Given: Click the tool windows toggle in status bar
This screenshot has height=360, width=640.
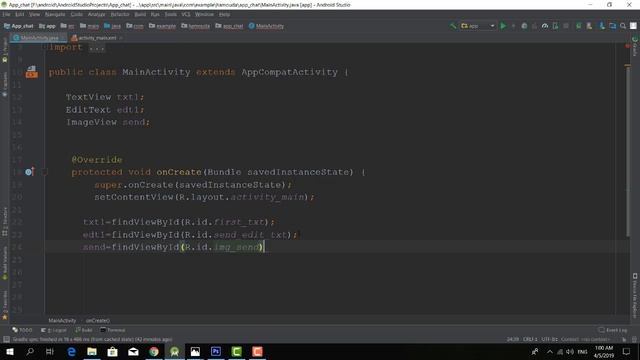Looking at the screenshot, I should pyautogui.click(x=6, y=339).
